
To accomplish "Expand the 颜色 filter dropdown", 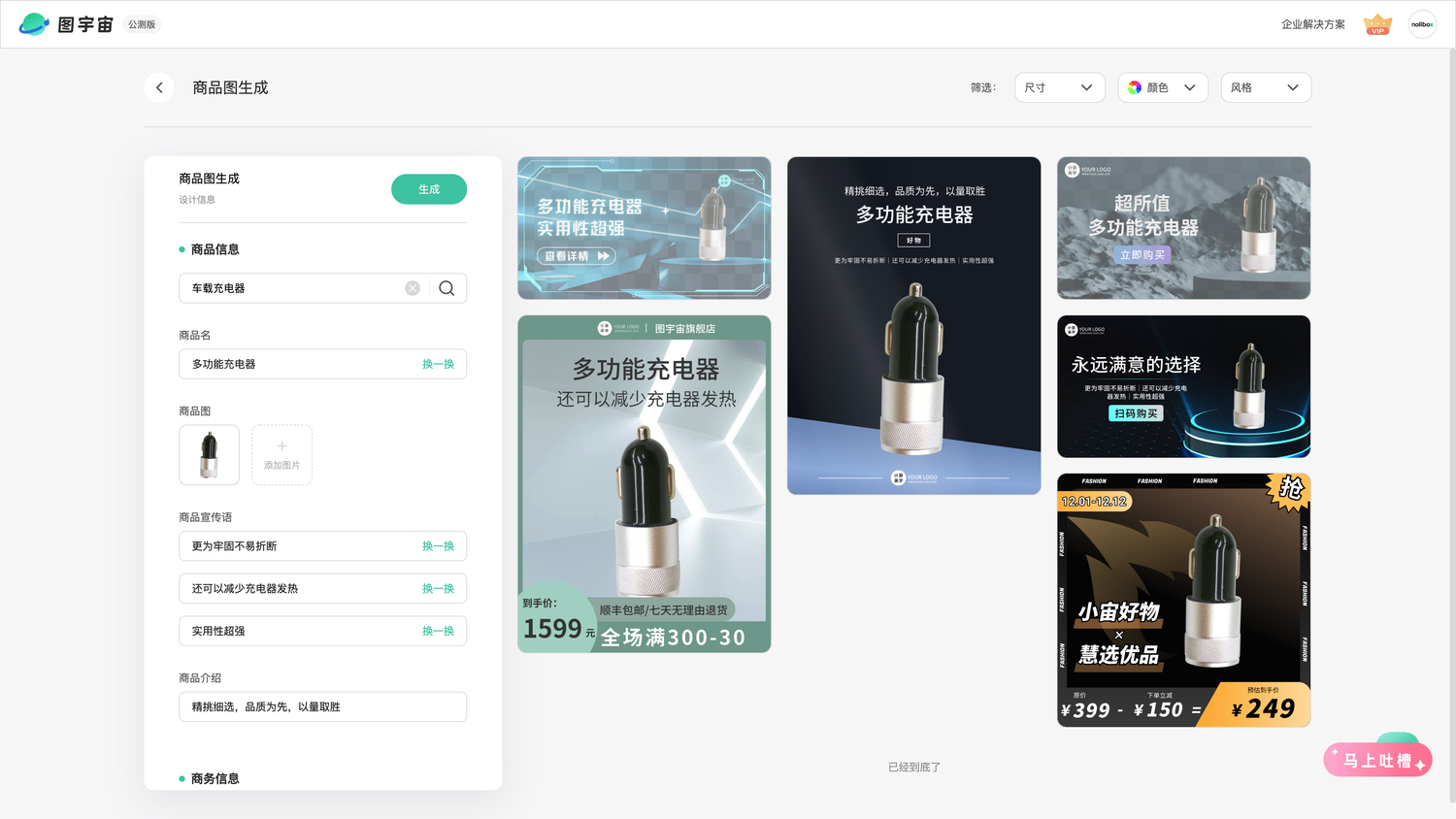I will (x=1163, y=87).
